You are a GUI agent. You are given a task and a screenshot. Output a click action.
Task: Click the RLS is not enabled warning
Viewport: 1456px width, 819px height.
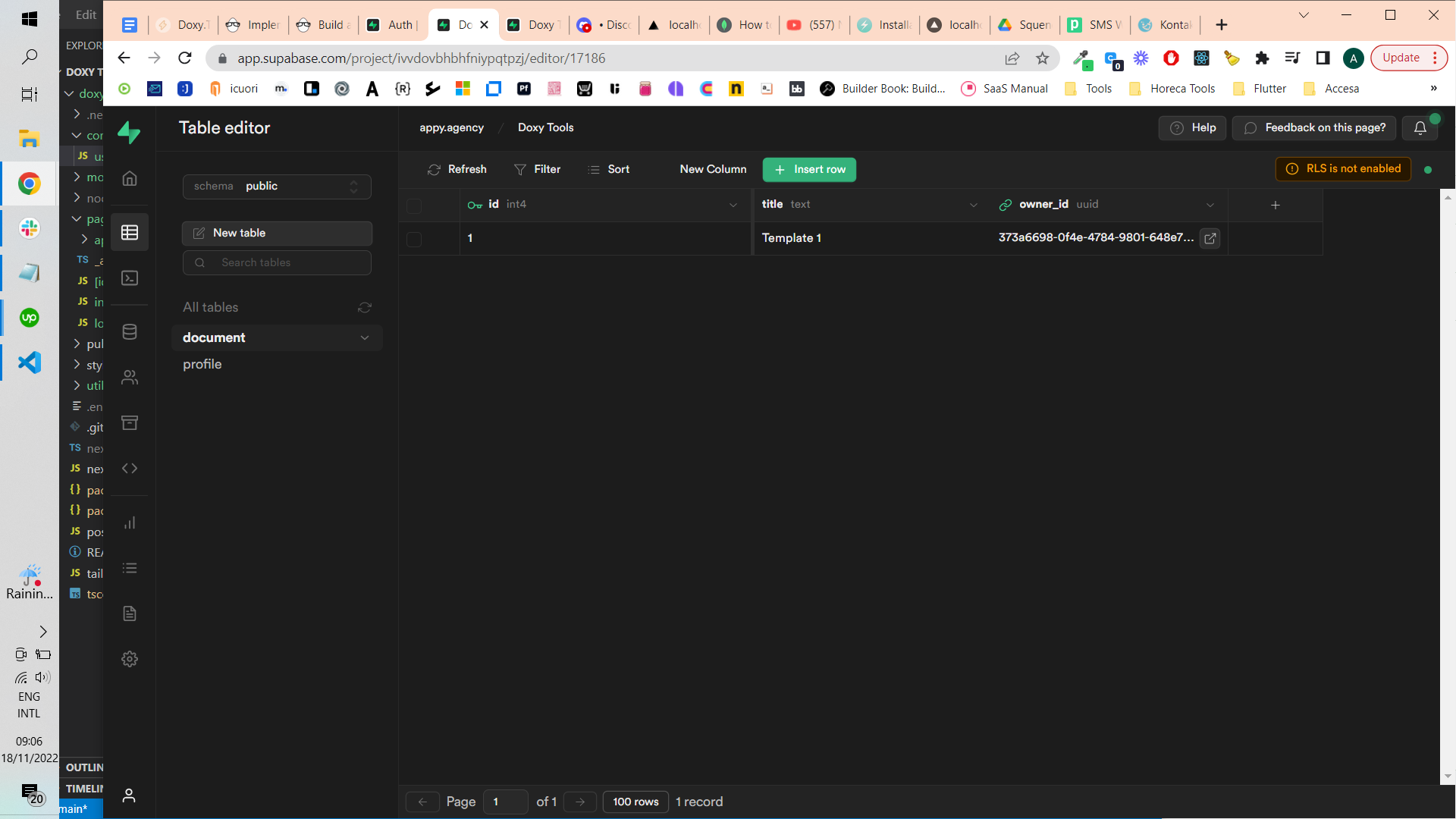tap(1343, 169)
